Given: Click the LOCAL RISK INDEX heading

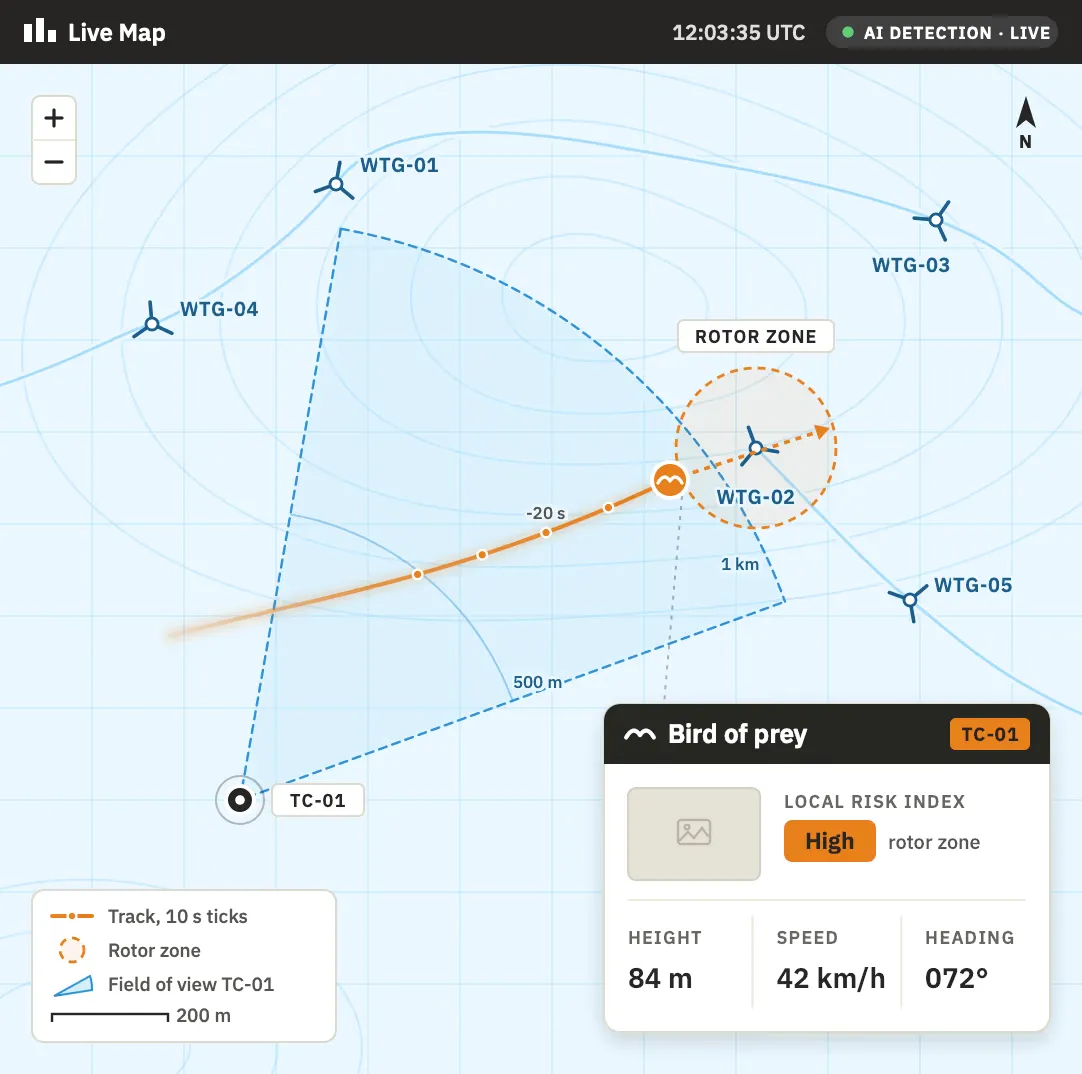Looking at the screenshot, I should coord(874,801).
